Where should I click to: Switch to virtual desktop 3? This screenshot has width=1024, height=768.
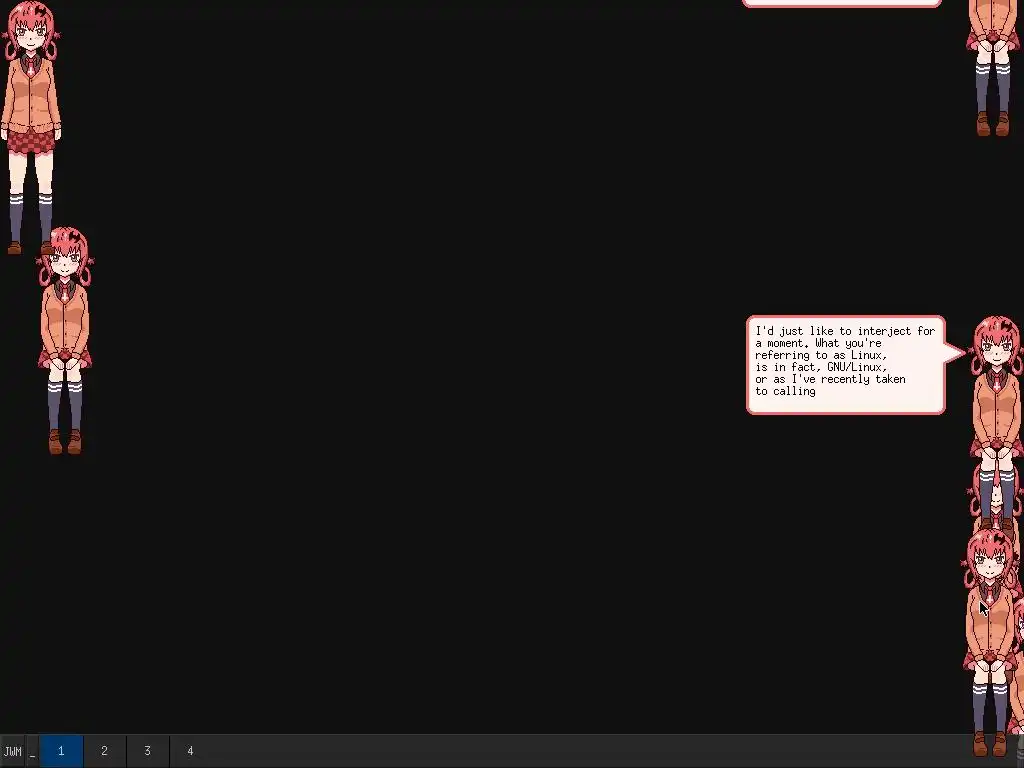click(x=148, y=751)
